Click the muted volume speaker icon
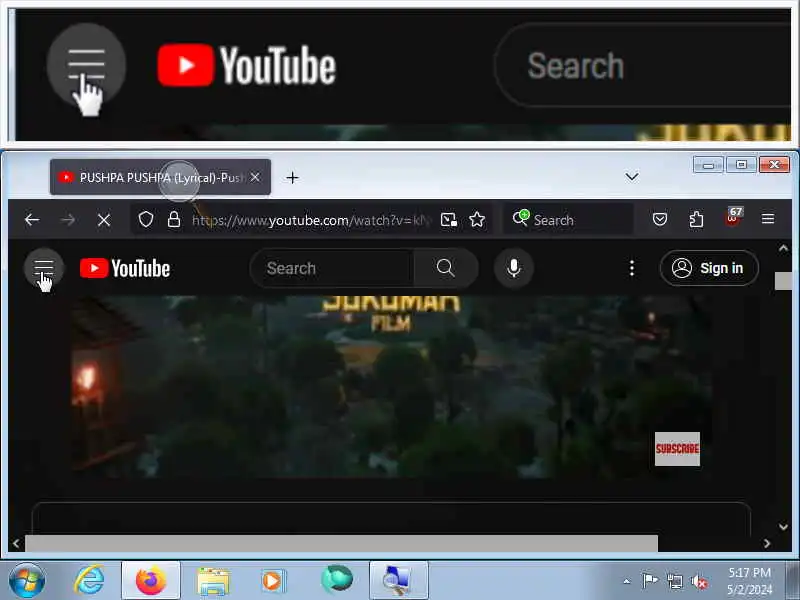The image size is (800, 600). (x=699, y=581)
